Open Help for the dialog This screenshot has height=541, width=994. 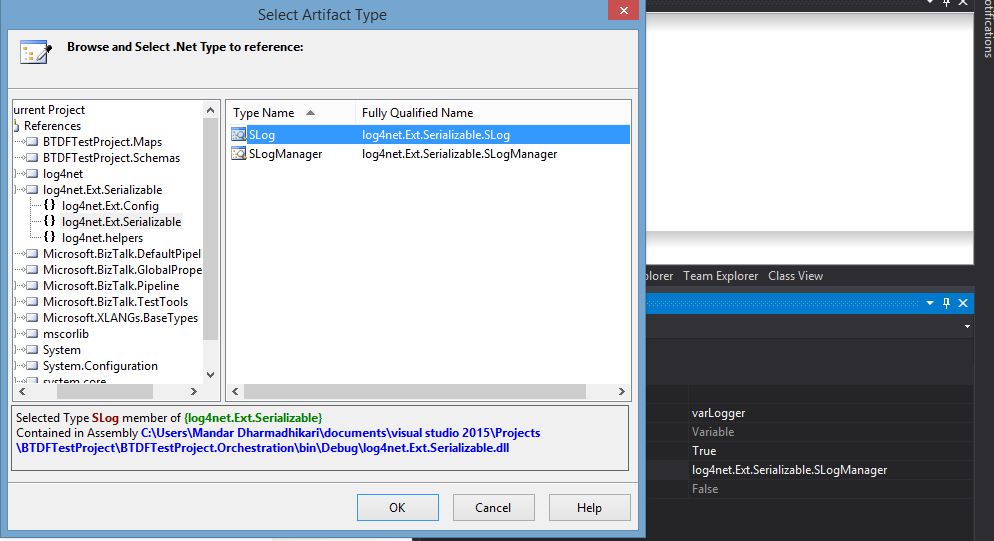(x=590, y=507)
